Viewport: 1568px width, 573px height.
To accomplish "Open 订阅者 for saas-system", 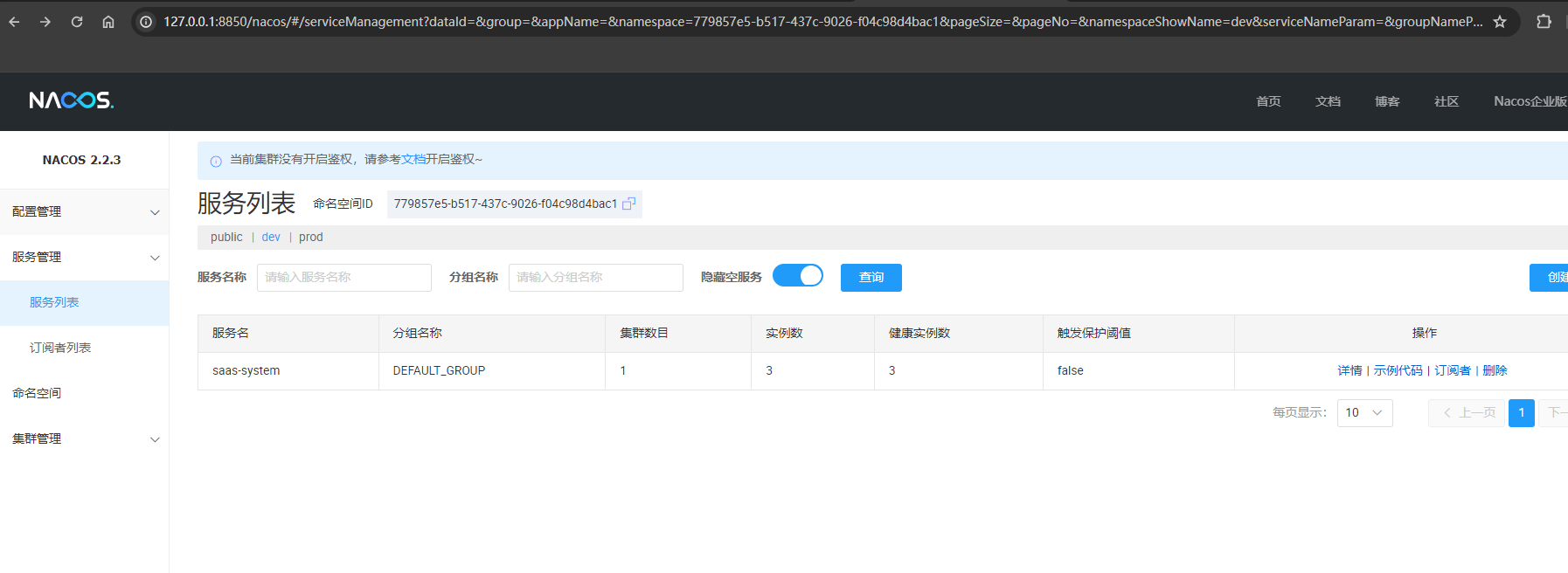I will 1452,370.
